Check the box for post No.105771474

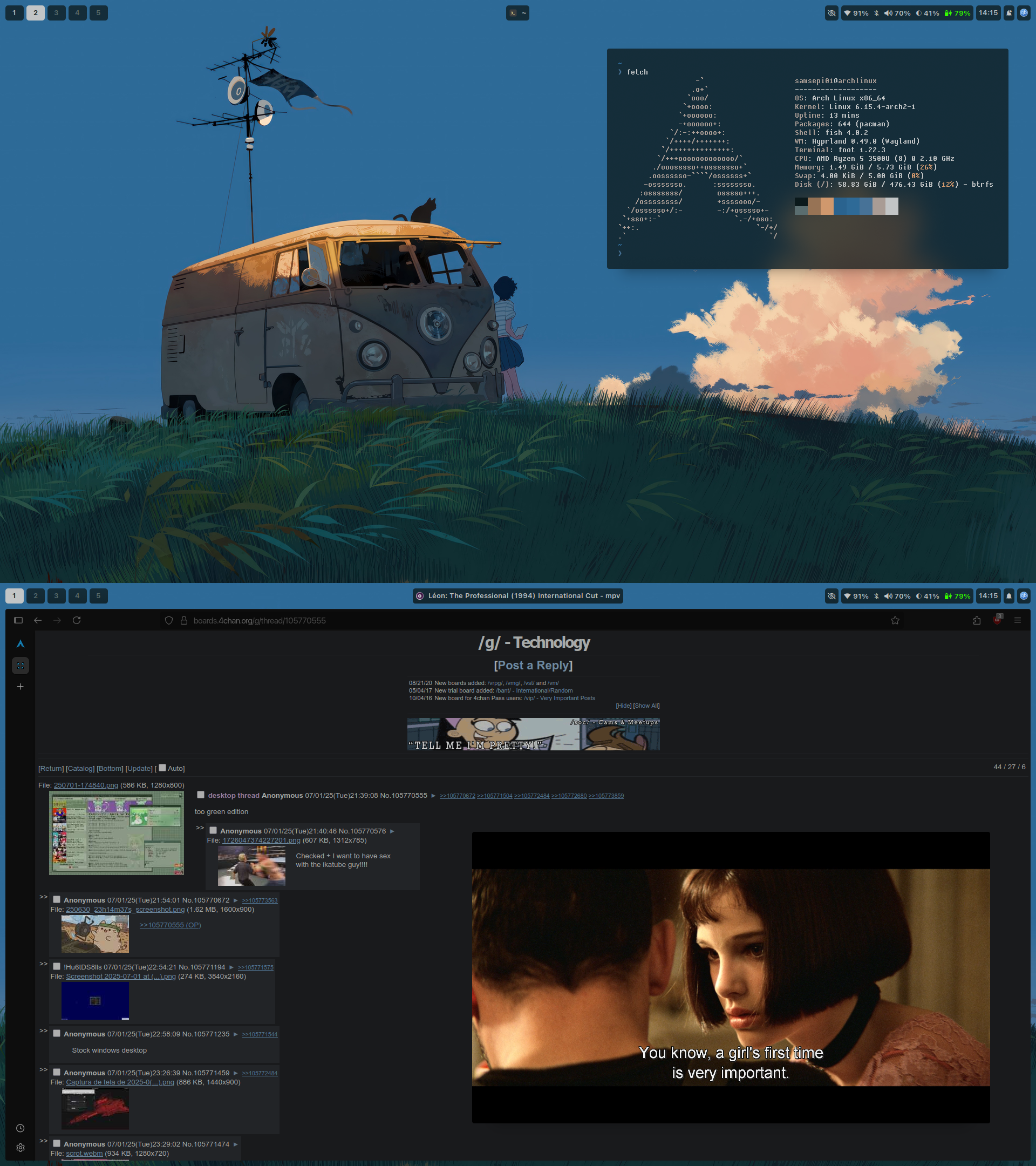coord(57,1143)
